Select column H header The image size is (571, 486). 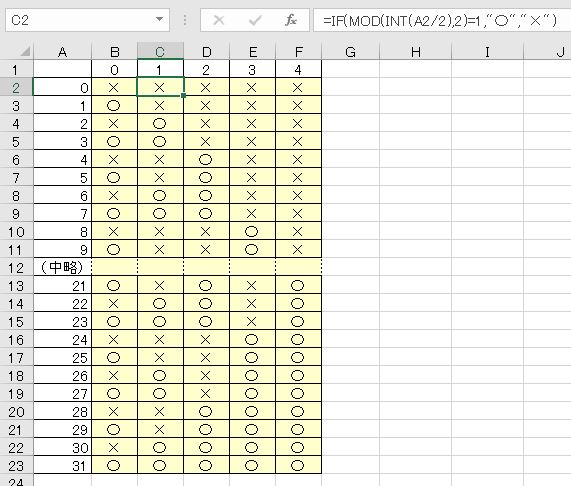(x=416, y=52)
